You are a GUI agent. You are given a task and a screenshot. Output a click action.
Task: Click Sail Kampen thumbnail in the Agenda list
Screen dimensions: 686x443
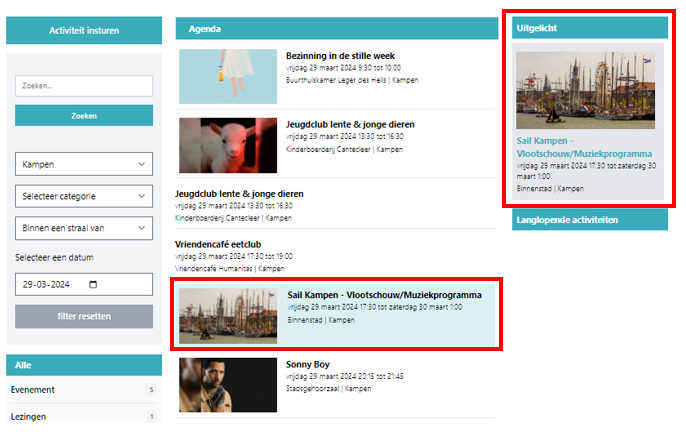(x=228, y=315)
